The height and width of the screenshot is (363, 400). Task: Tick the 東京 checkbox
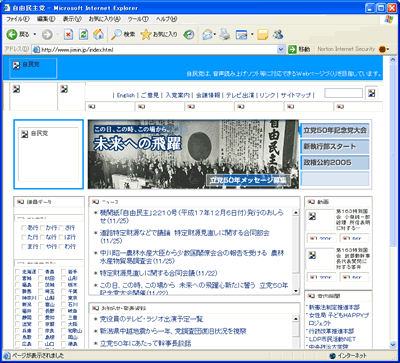[64, 298]
